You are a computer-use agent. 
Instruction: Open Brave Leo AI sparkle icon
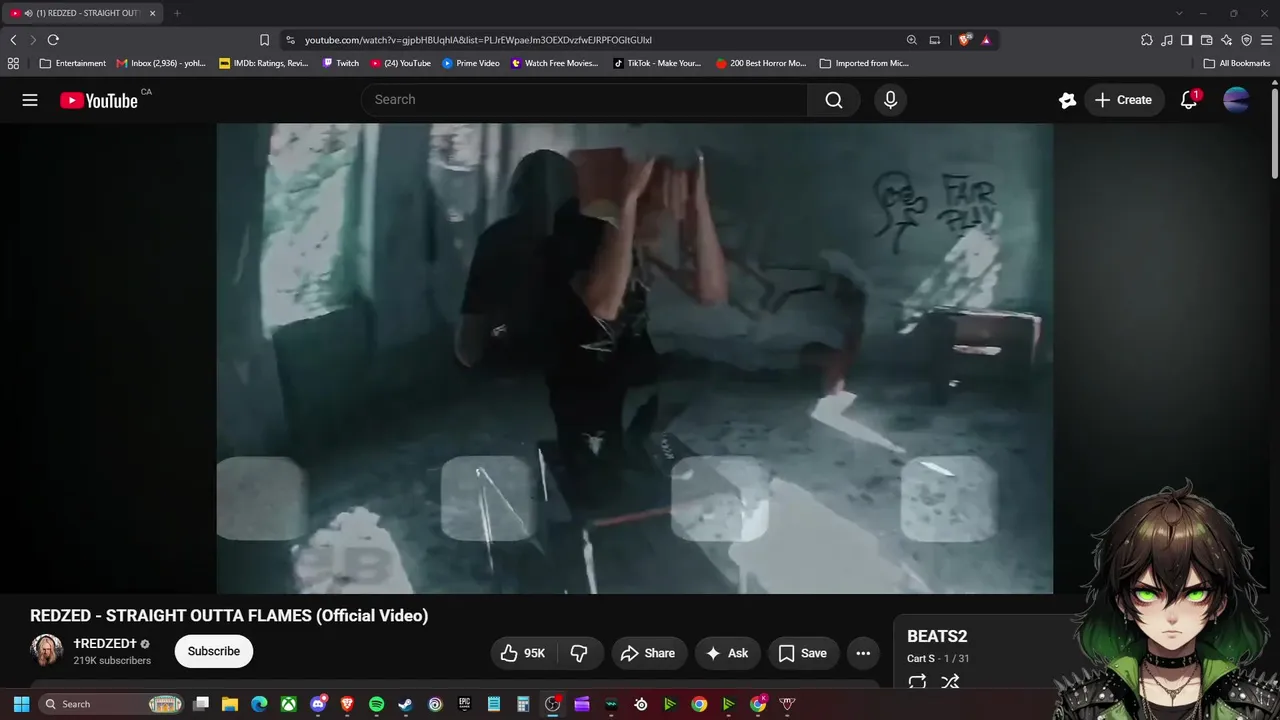1227,40
